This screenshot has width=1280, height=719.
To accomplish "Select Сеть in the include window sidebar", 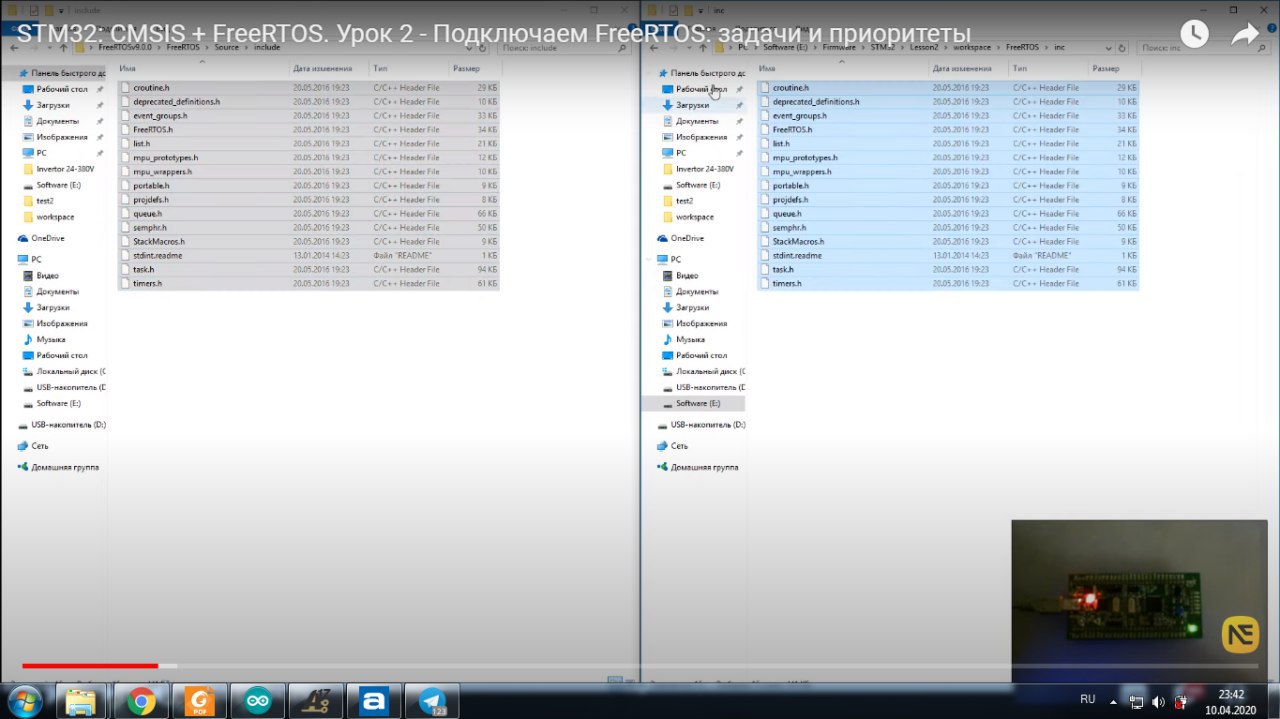I will pyautogui.click(x=39, y=446).
